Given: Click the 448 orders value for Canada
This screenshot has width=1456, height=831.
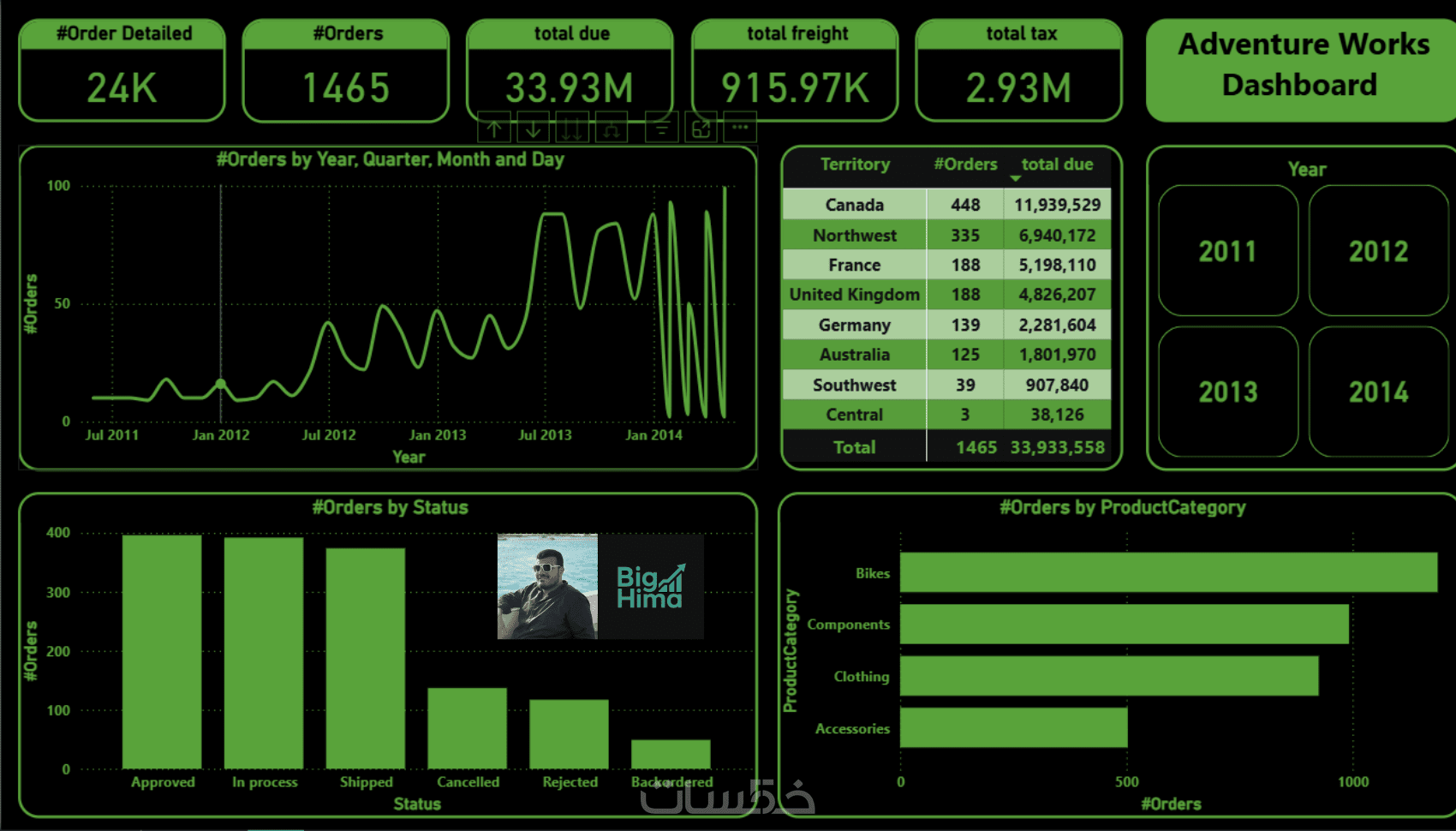Looking at the screenshot, I should [x=965, y=205].
